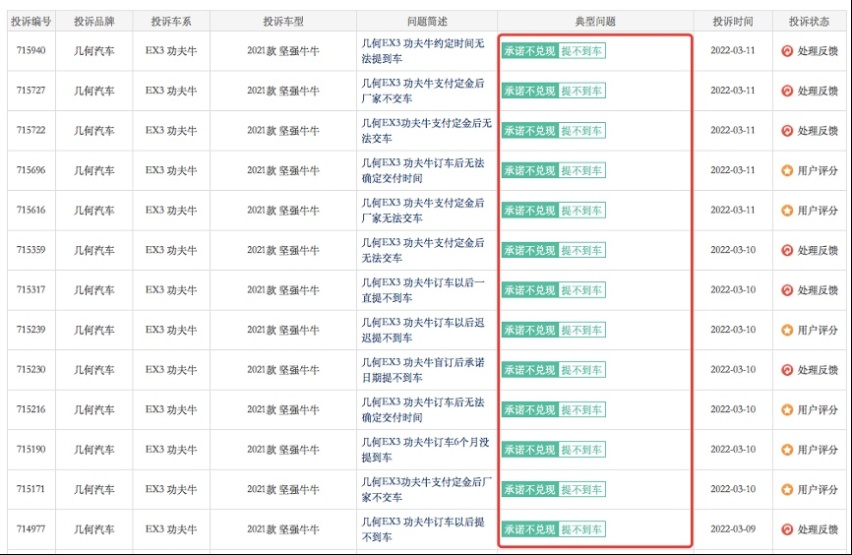Click the 用户评分 star icon for complaint 715696
Screen dimensions: 852x555
click(787, 170)
